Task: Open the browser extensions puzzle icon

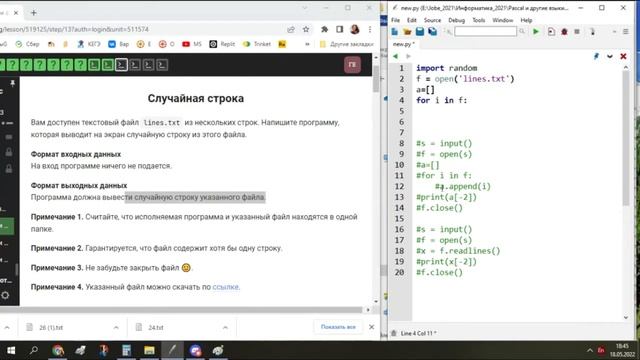Action: (x=324, y=29)
